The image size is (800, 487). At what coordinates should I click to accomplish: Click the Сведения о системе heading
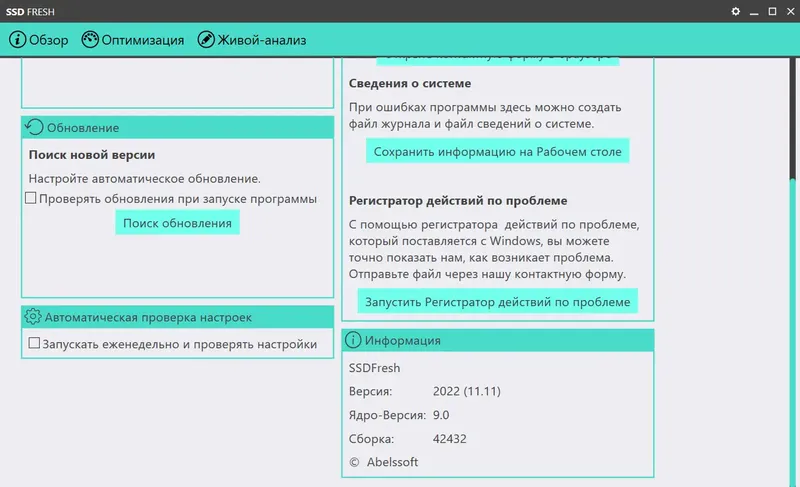(x=410, y=83)
